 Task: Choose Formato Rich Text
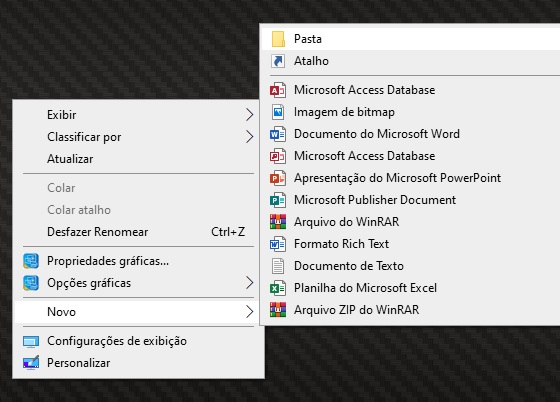[411, 244]
